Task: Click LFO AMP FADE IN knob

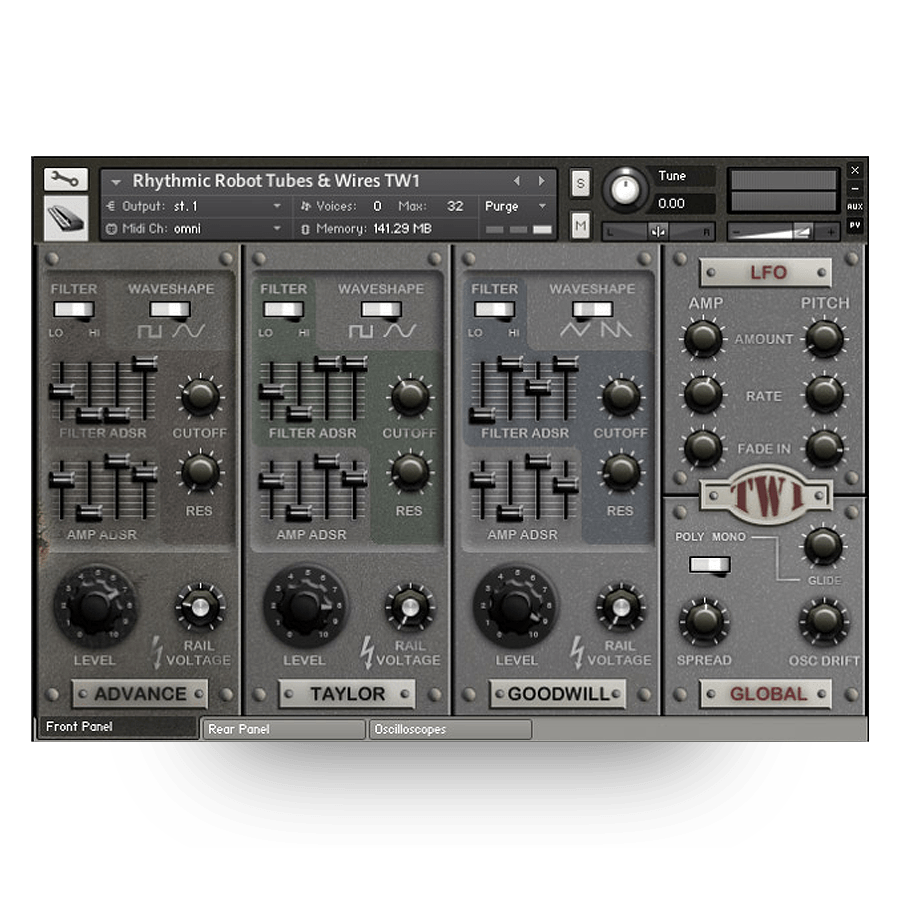Action: (x=703, y=447)
